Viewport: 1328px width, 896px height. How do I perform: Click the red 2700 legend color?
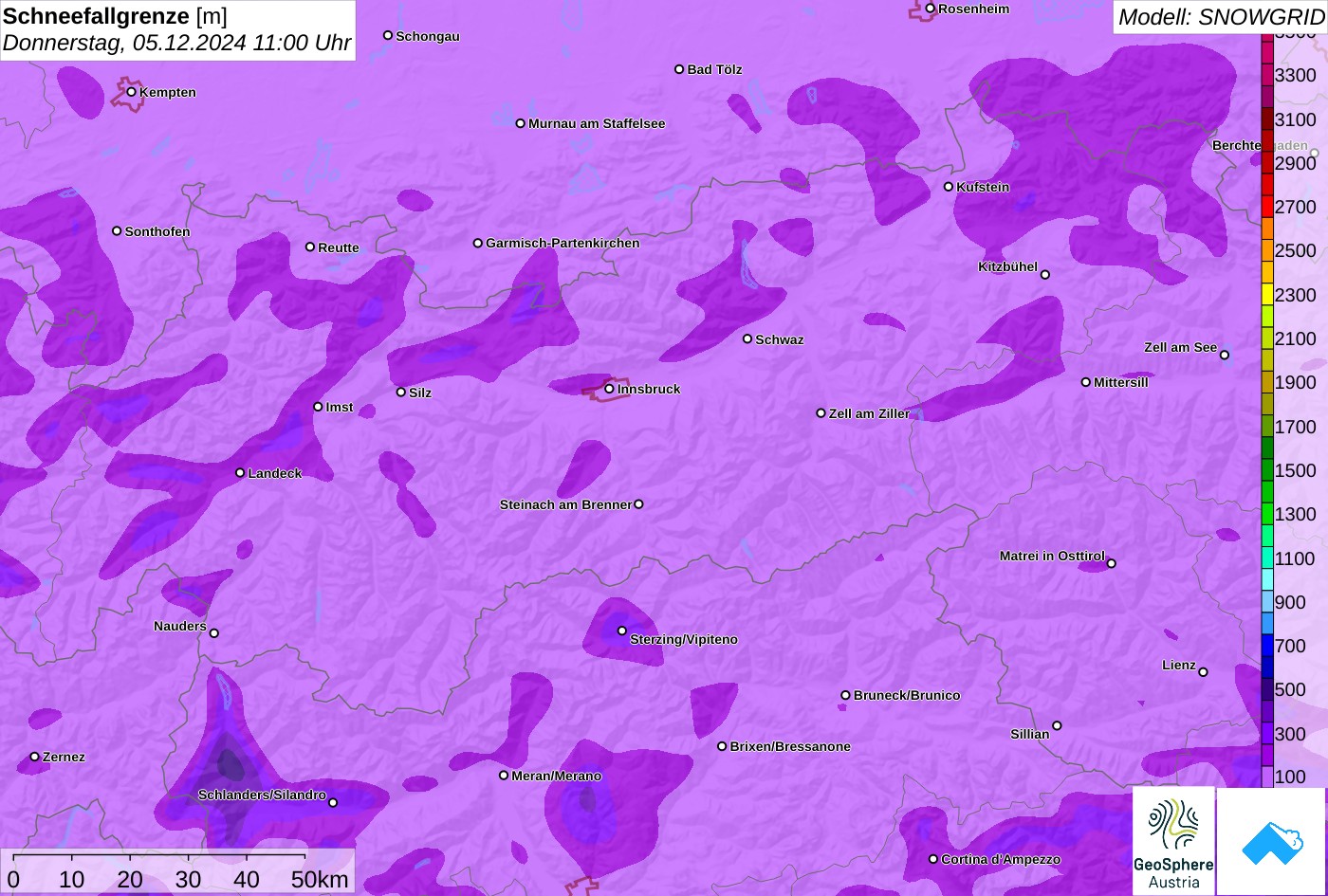coord(1267,207)
